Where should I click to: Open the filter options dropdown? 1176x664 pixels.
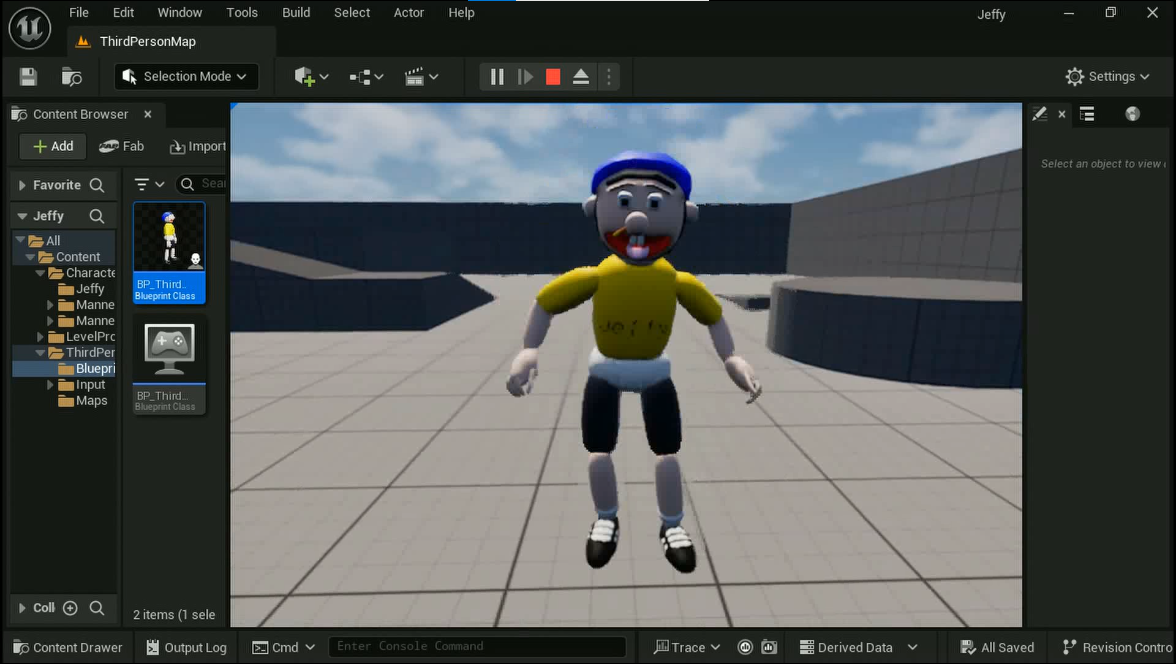click(x=149, y=184)
